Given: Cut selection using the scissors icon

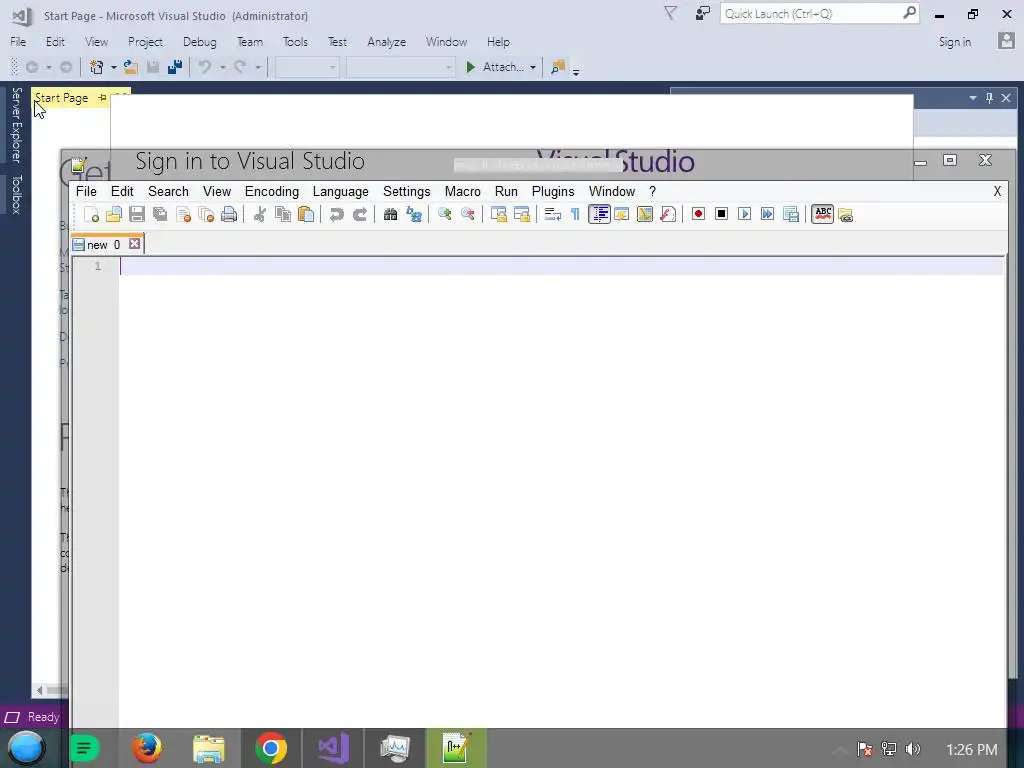Looking at the screenshot, I should pos(259,214).
